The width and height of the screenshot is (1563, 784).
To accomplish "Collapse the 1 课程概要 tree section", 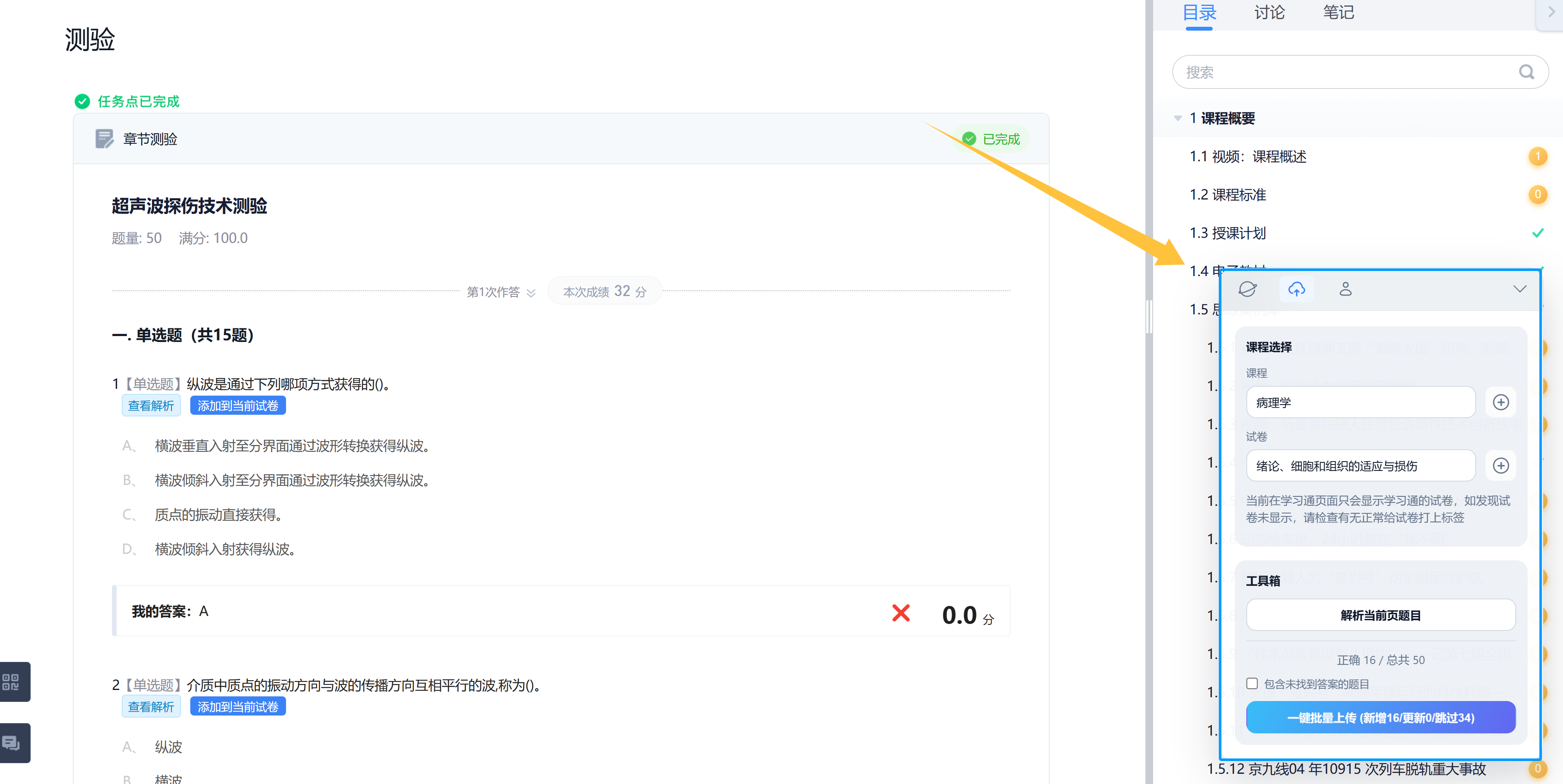I will click(x=1178, y=118).
